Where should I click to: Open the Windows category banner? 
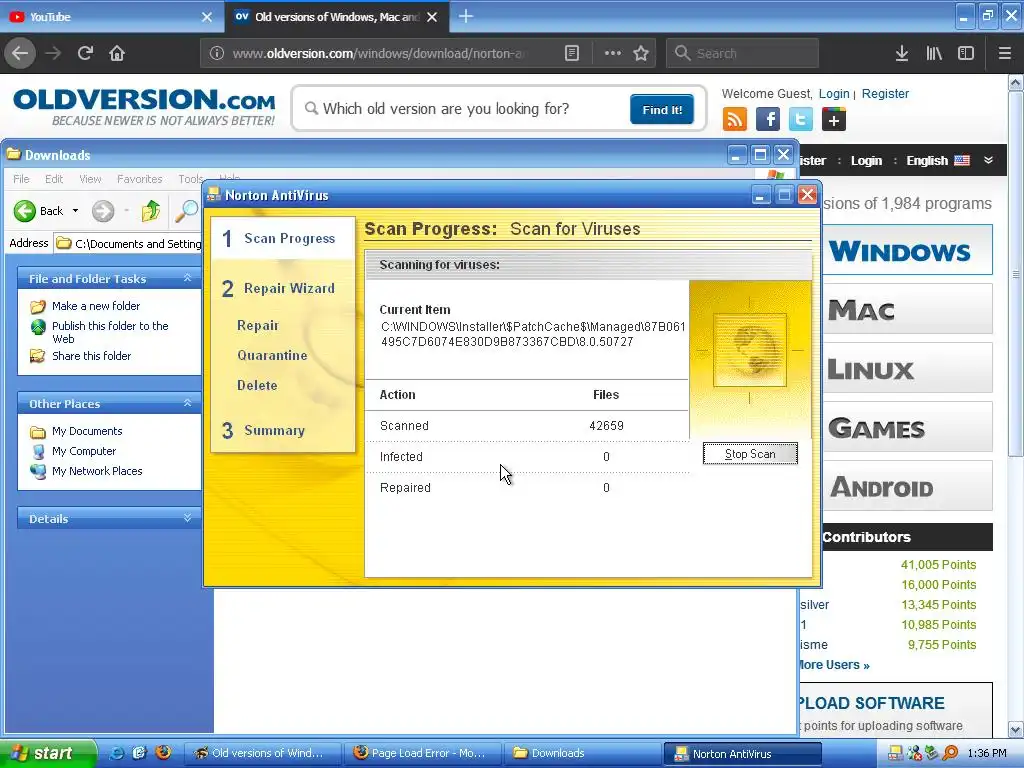(x=908, y=250)
